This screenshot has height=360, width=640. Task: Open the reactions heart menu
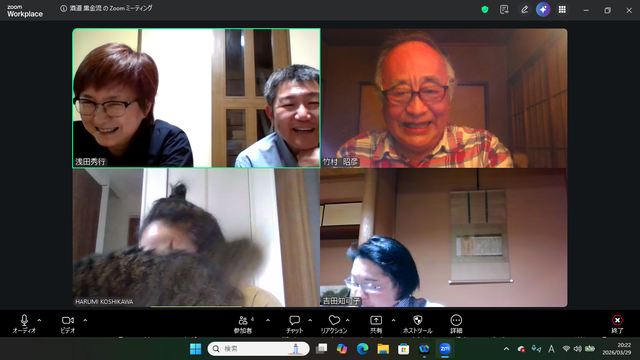[334, 324]
